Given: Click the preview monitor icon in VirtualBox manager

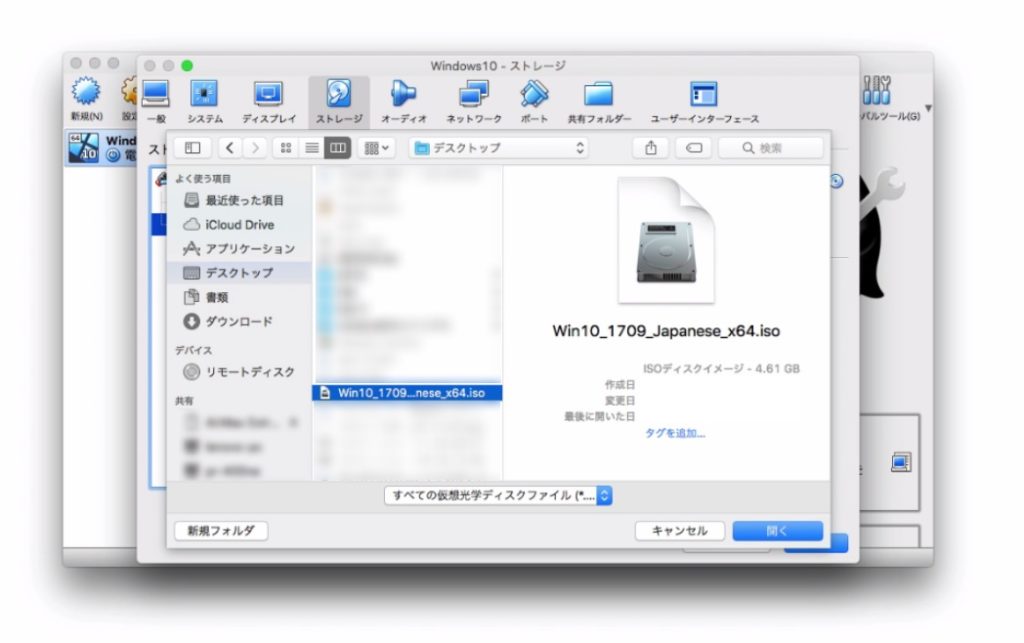Looking at the screenshot, I should pyautogui.click(x=901, y=463).
